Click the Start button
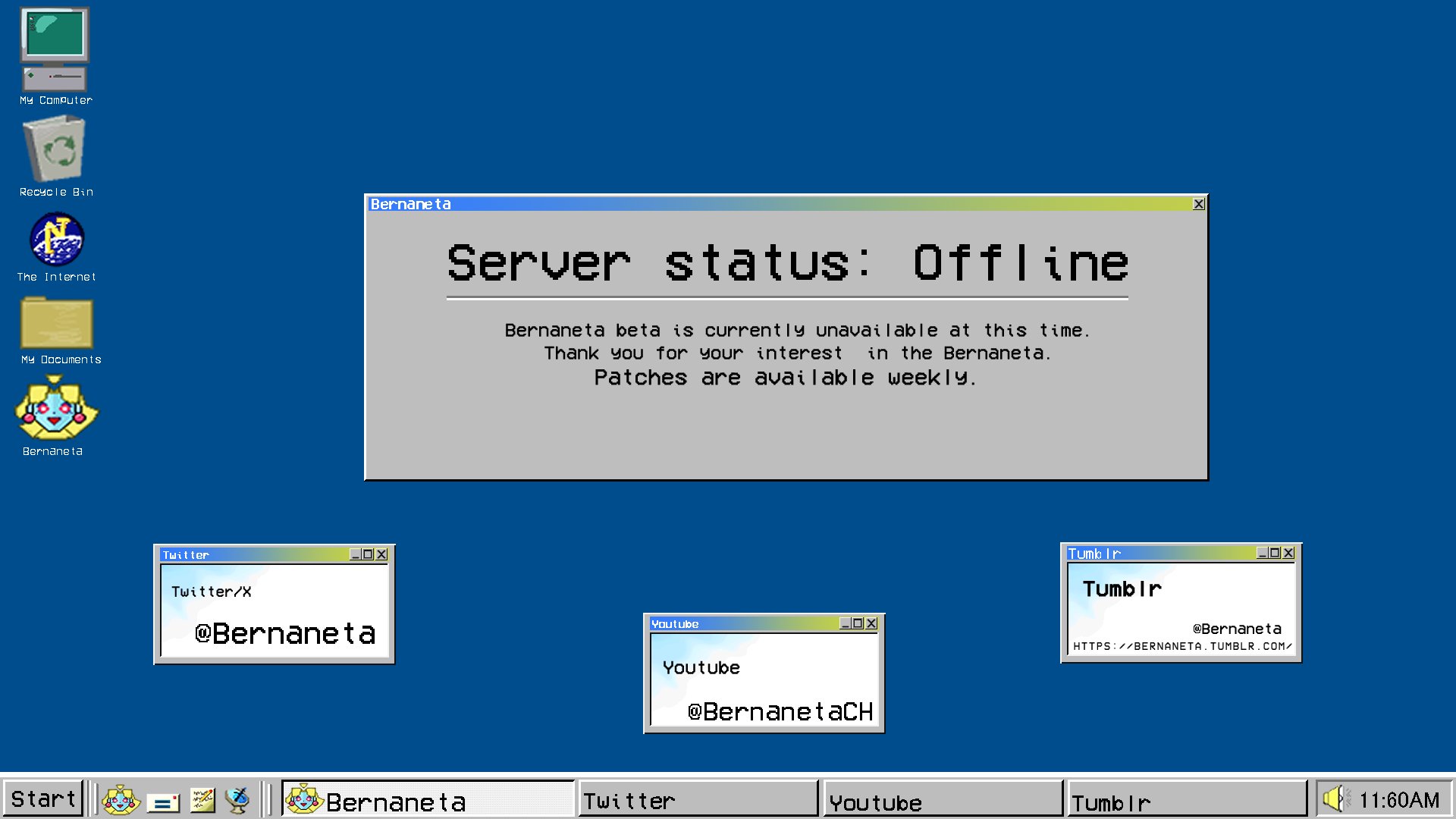 tap(42, 799)
